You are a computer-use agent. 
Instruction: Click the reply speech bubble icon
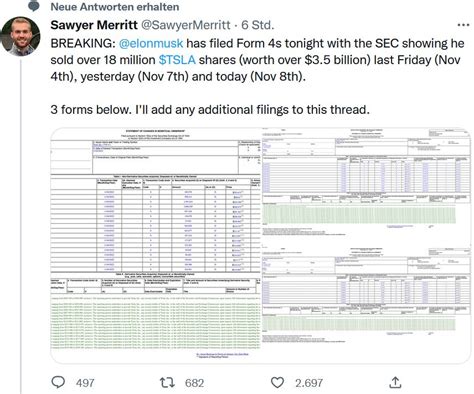pos(58,382)
